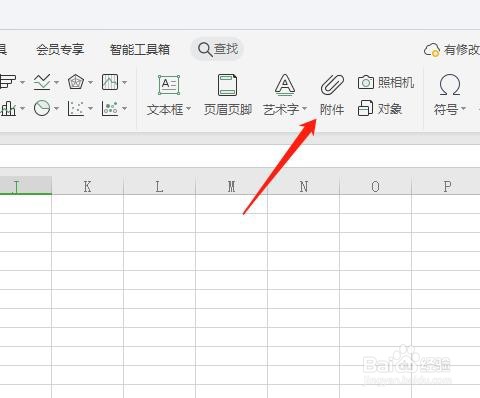The width and height of the screenshot is (480, 398).
Task: Expand the stock chart dropdown arrow
Action: pyautogui.click(x=124, y=82)
